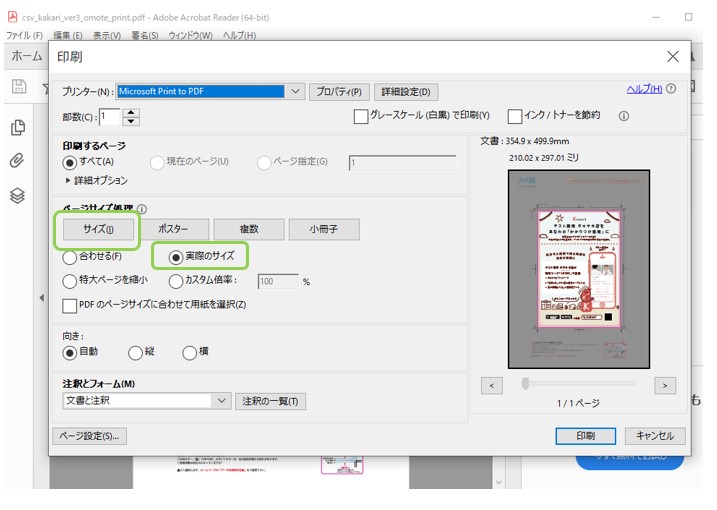Open the attachments paperclip sidebar icon

(17, 161)
